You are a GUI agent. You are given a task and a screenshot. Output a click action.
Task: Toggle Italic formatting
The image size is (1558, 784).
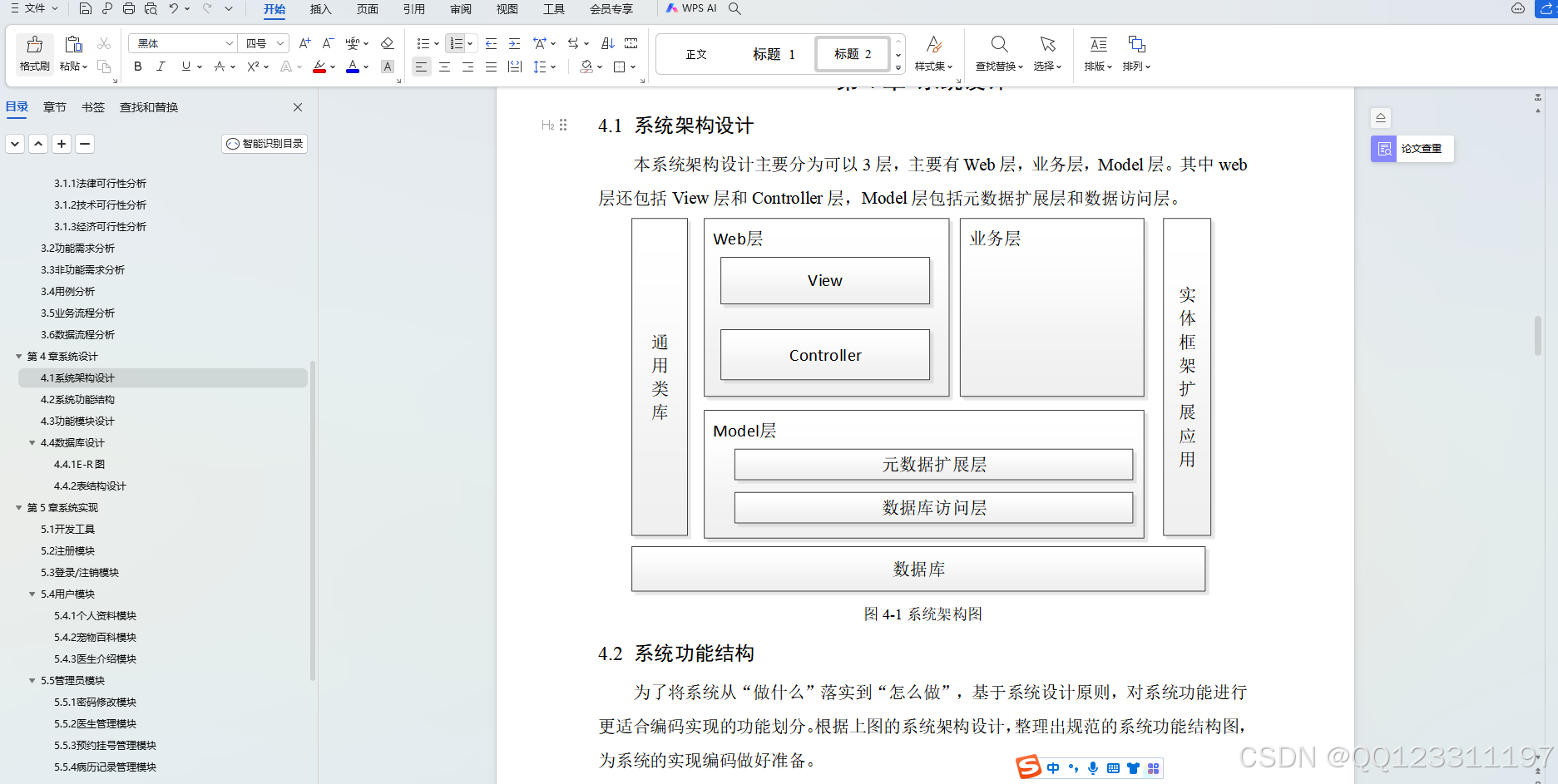[x=161, y=67]
